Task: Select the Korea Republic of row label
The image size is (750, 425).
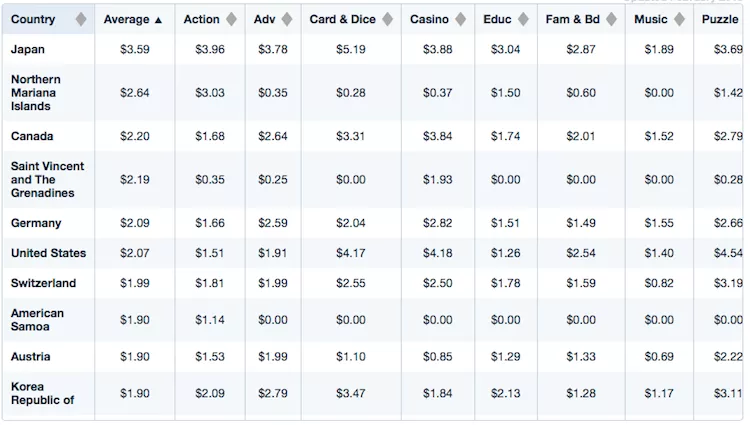Action: tap(42, 393)
